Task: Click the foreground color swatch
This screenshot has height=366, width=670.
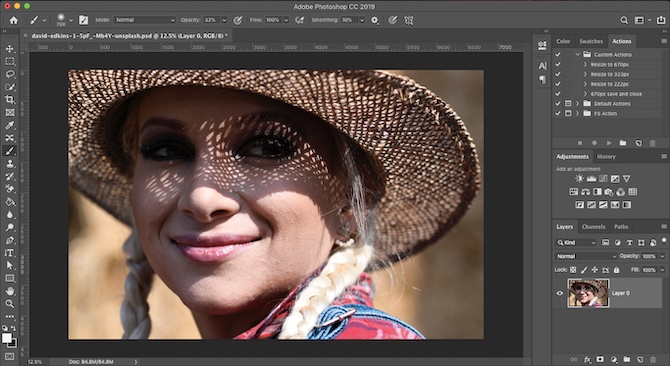Action: 7,338
